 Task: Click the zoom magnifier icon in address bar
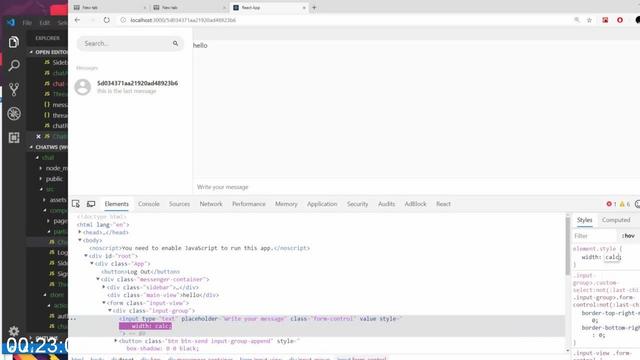point(577,20)
